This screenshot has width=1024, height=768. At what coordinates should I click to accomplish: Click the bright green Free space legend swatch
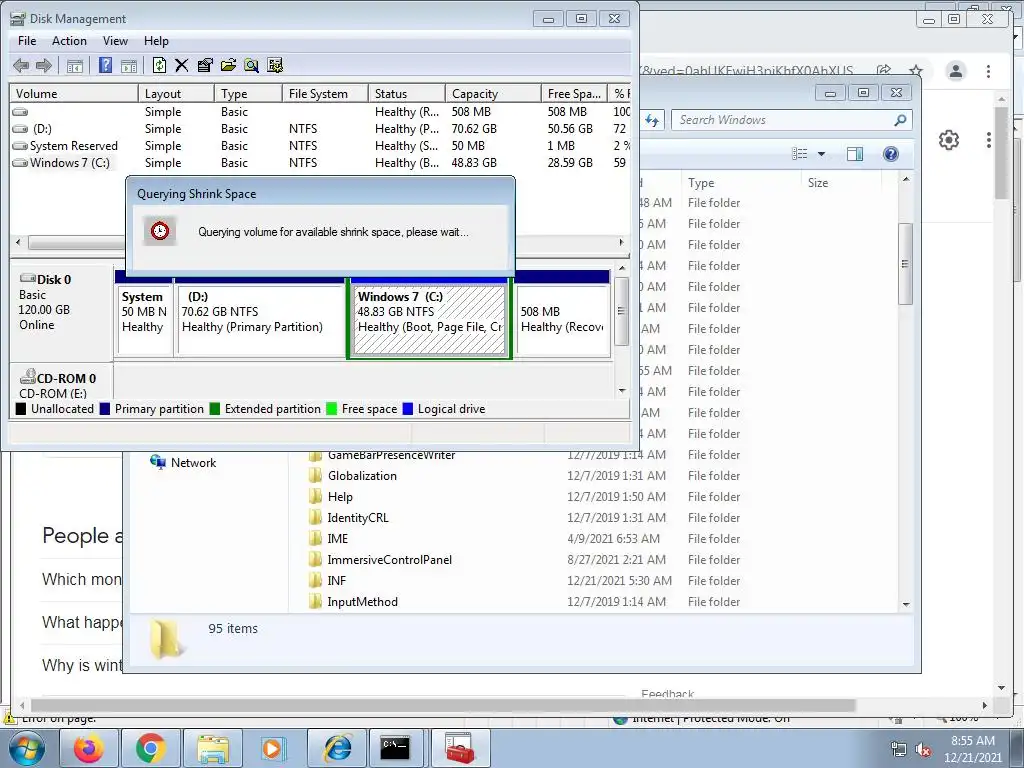[332, 409]
